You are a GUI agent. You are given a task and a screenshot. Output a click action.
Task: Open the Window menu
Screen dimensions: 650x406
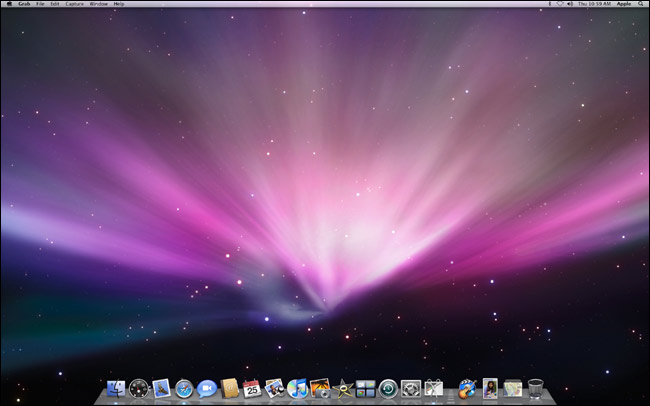point(99,4)
